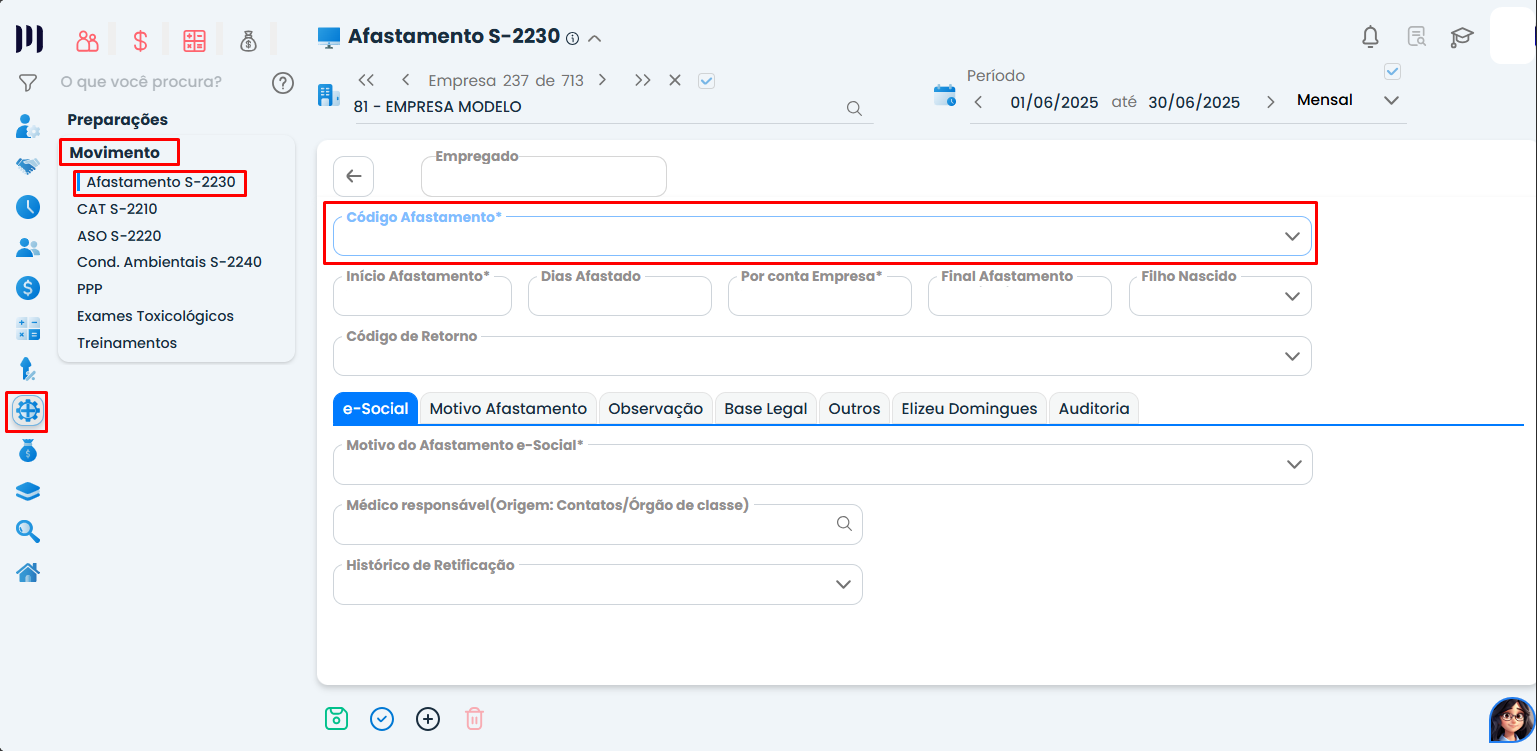Screen dimensions: 1537x751
Task: Go to the previous period with left arrow
Action: point(979,102)
